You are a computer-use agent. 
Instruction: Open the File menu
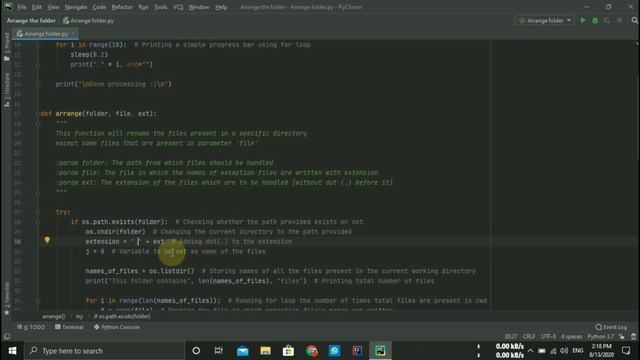21,7
